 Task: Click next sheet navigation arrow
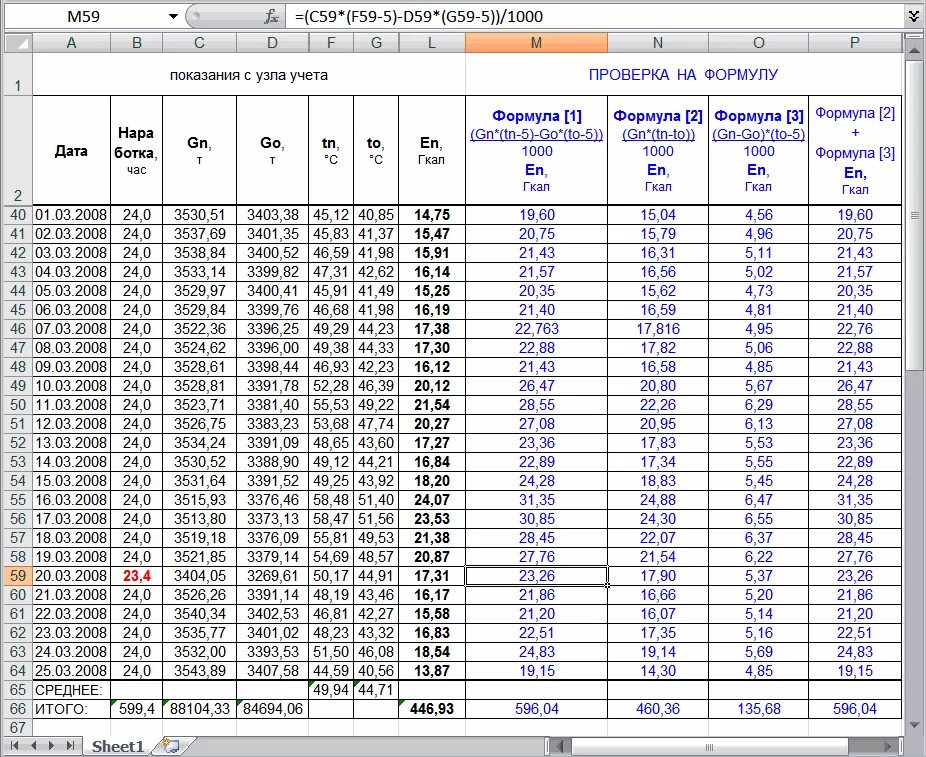[51, 746]
